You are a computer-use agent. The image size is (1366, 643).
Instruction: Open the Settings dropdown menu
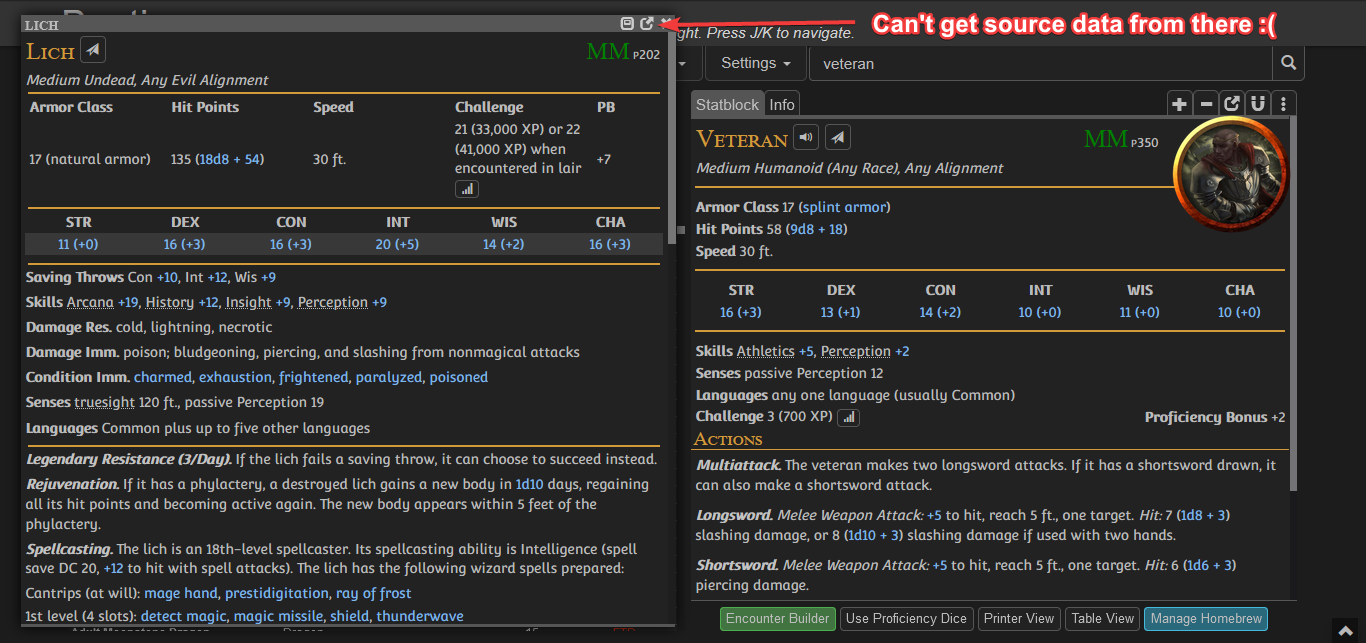click(x=755, y=62)
